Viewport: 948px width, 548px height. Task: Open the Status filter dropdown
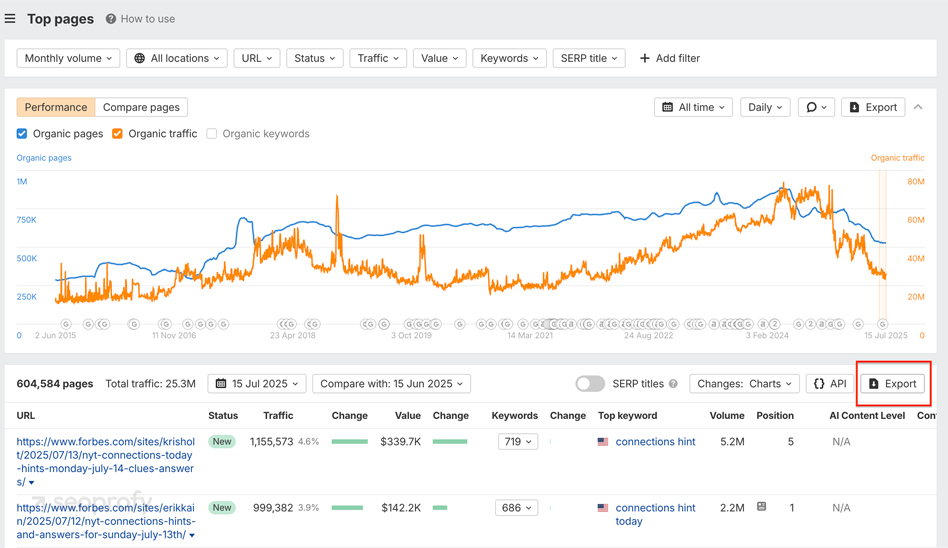(x=315, y=58)
